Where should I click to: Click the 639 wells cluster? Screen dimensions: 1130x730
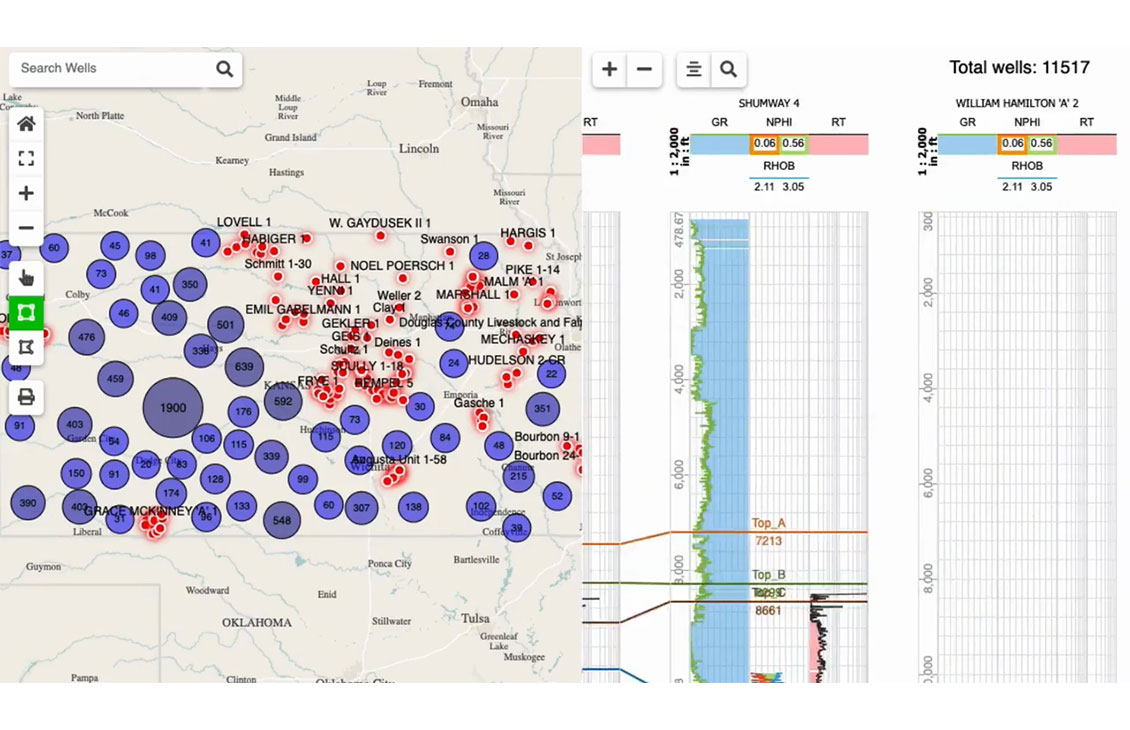(244, 367)
